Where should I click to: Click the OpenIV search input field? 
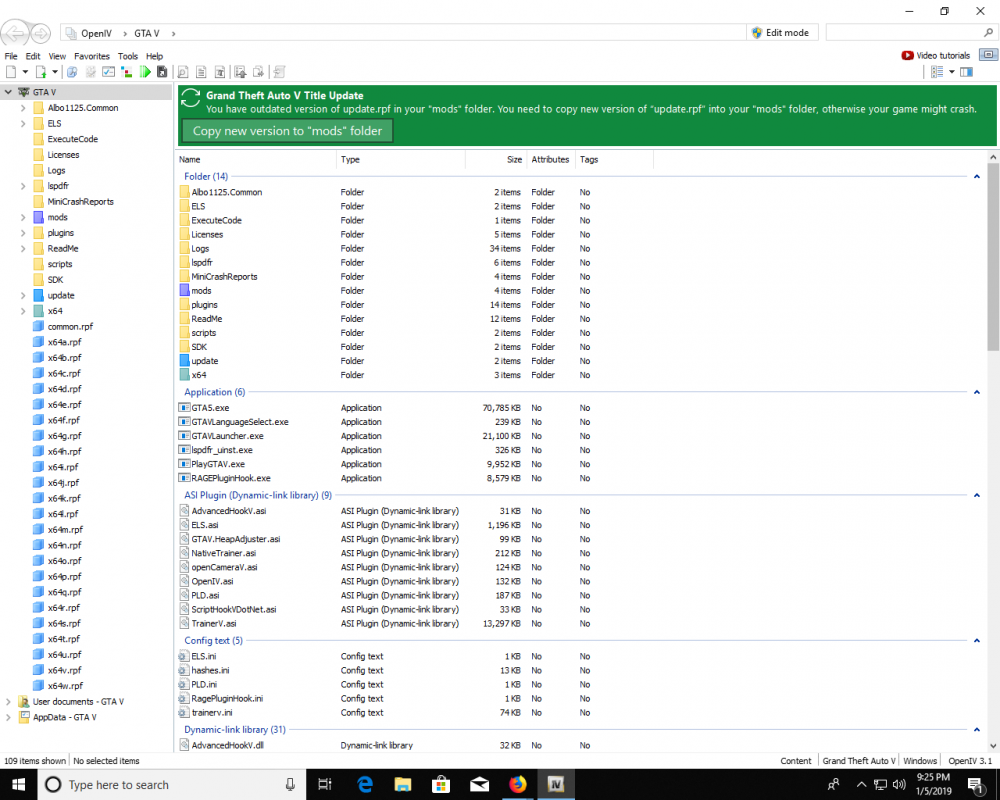tap(900, 33)
